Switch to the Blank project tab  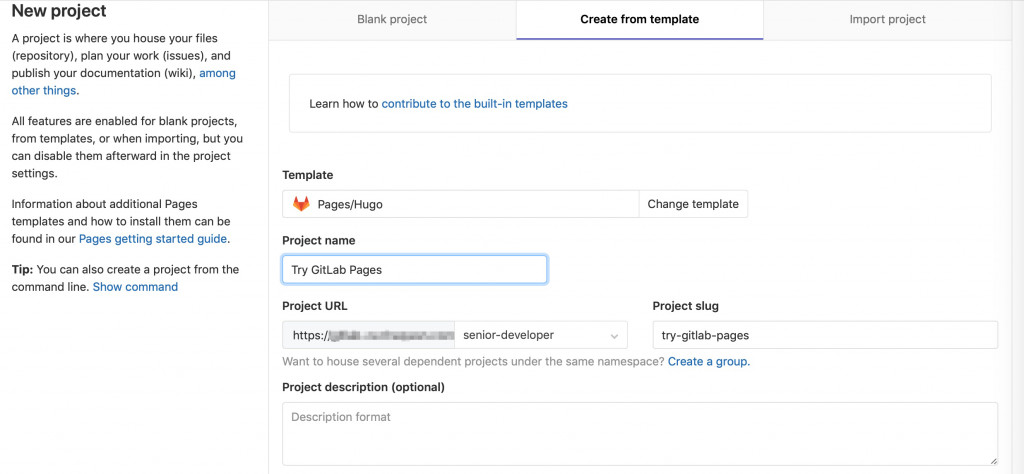point(392,19)
